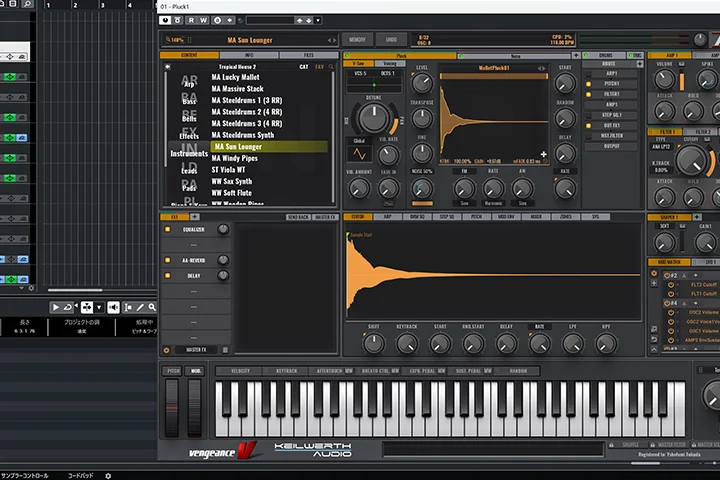
Task: Add a new FX rack with plus icon
Action: (x=195, y=217)
